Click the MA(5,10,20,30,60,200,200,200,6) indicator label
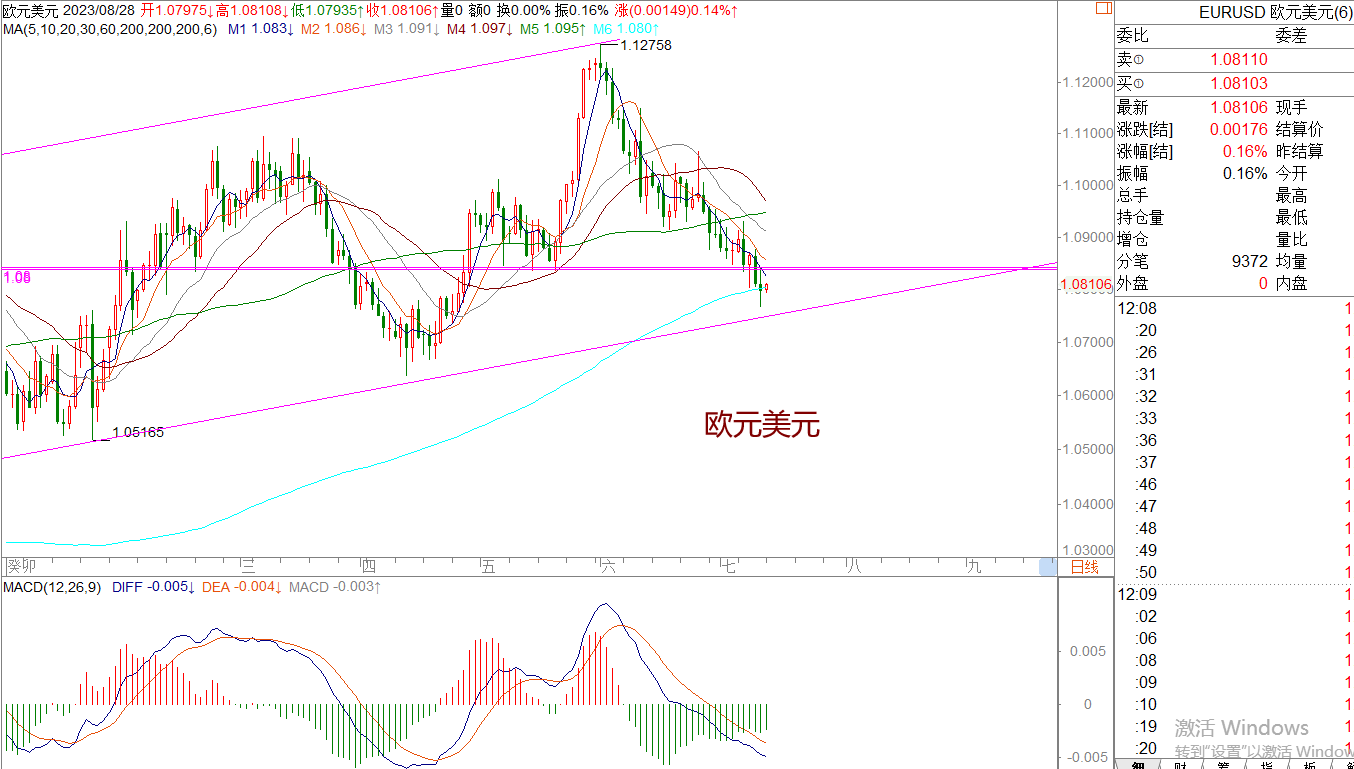The height and width of the screenshot is (769, 1354). 109,30
